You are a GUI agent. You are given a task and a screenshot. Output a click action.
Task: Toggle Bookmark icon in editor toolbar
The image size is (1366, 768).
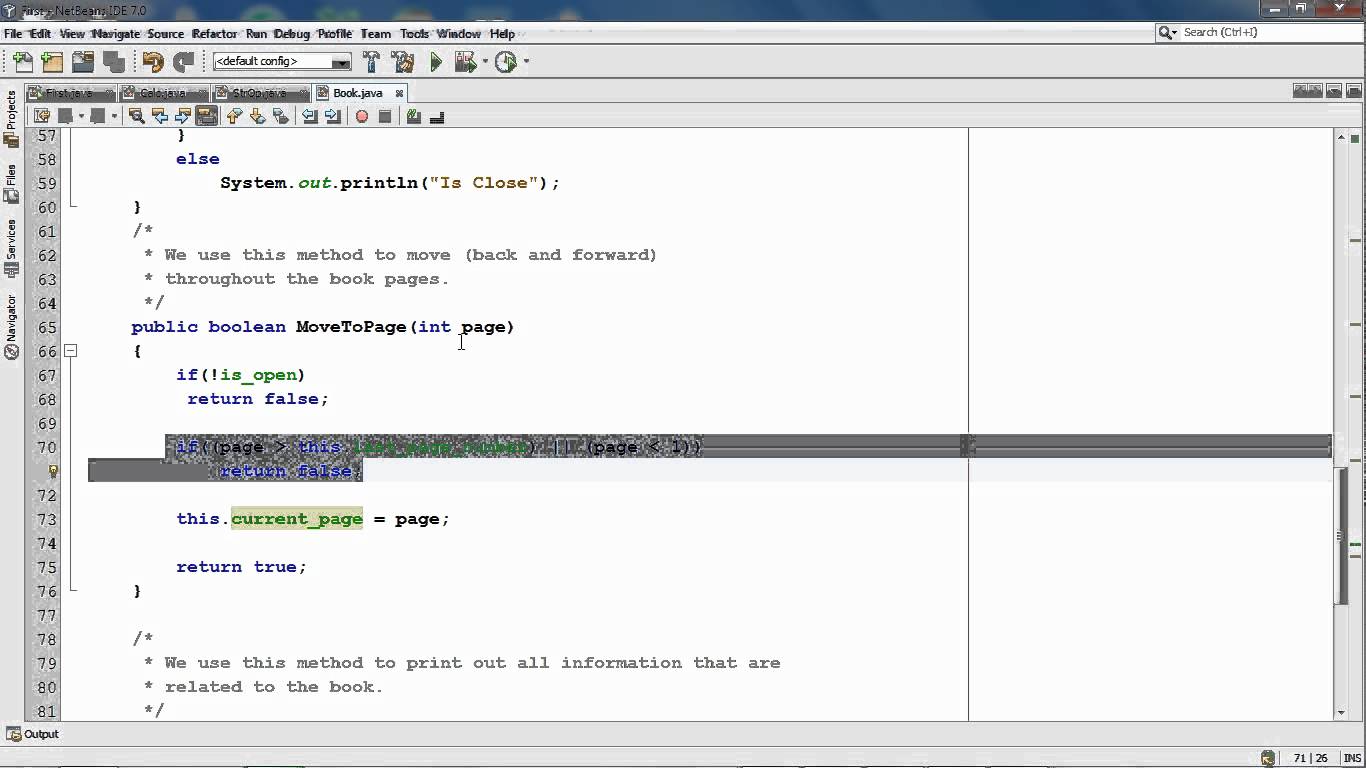281,116
